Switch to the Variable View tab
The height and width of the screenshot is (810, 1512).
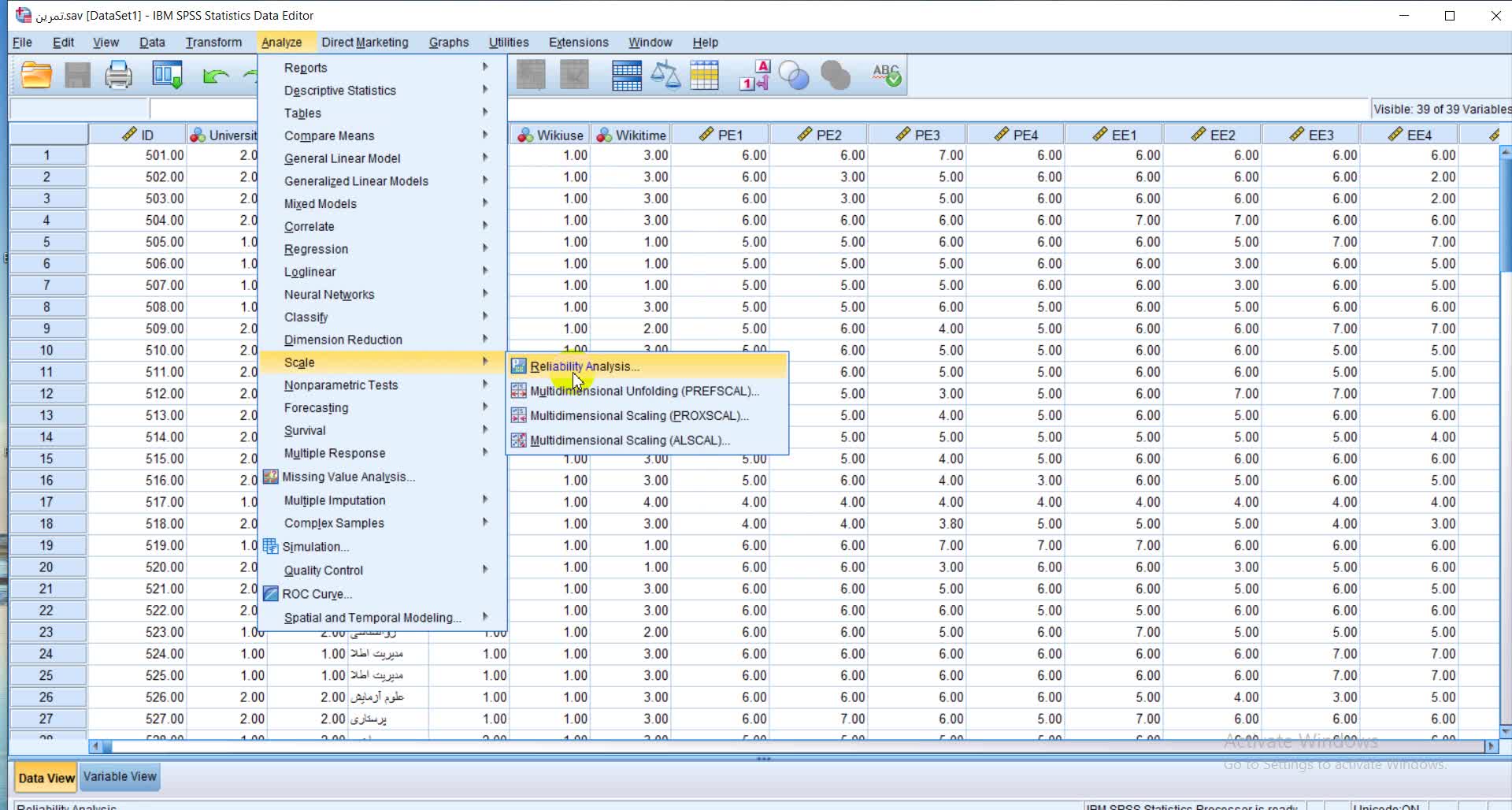coord(120,777)
